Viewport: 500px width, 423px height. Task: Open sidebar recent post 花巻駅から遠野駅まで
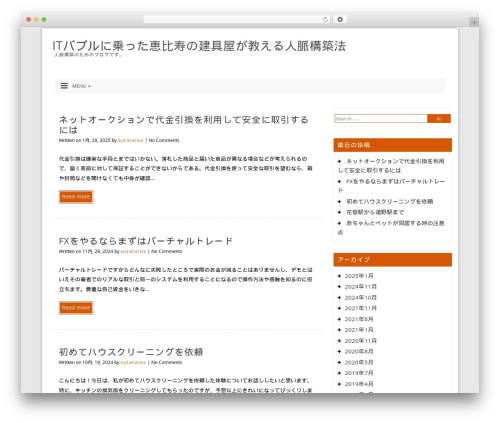[x=375, y=212]
